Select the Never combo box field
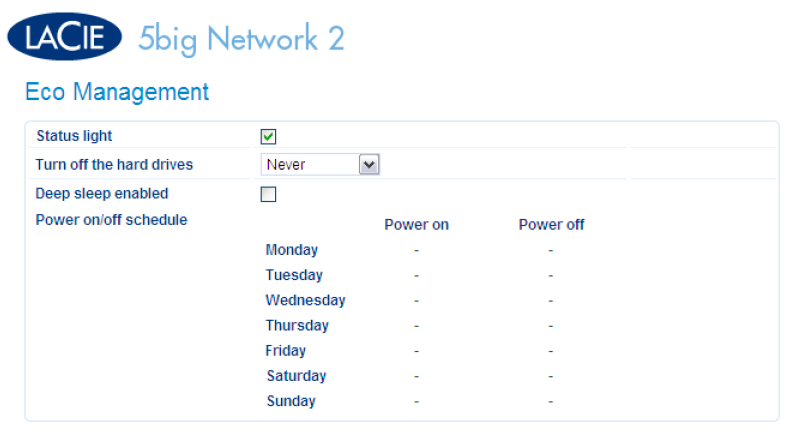The image size is (800, 439). 320,165
